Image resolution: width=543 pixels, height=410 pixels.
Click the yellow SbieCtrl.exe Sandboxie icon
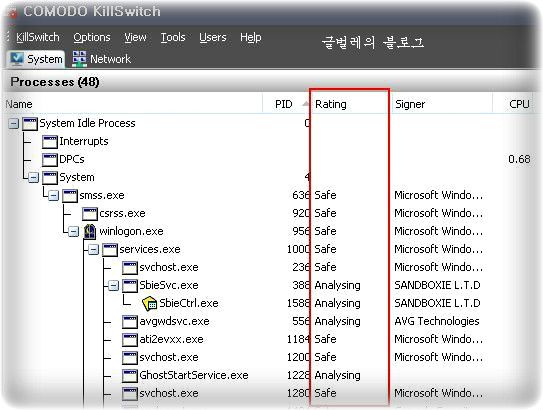point(150,303)
